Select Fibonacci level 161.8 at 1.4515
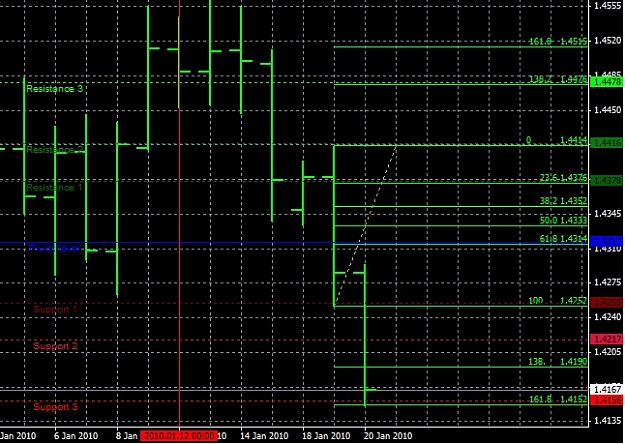 [x=558, y=41]
